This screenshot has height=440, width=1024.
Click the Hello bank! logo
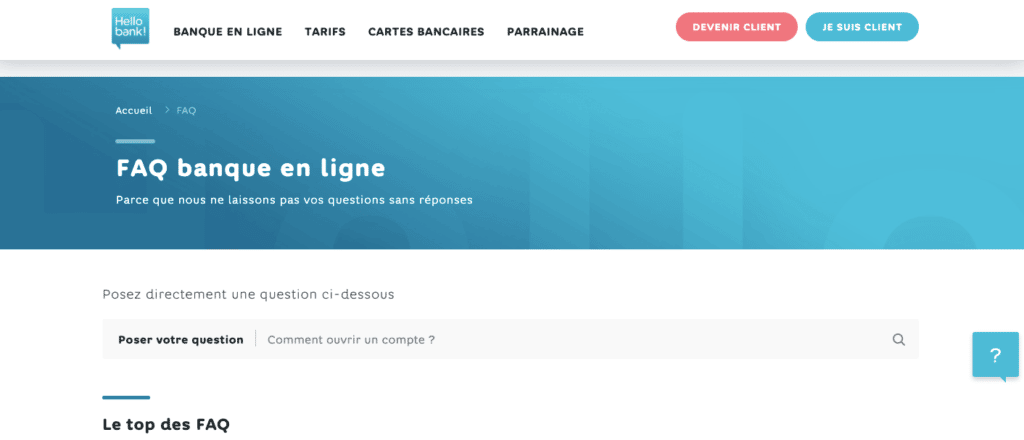point(131,28)
